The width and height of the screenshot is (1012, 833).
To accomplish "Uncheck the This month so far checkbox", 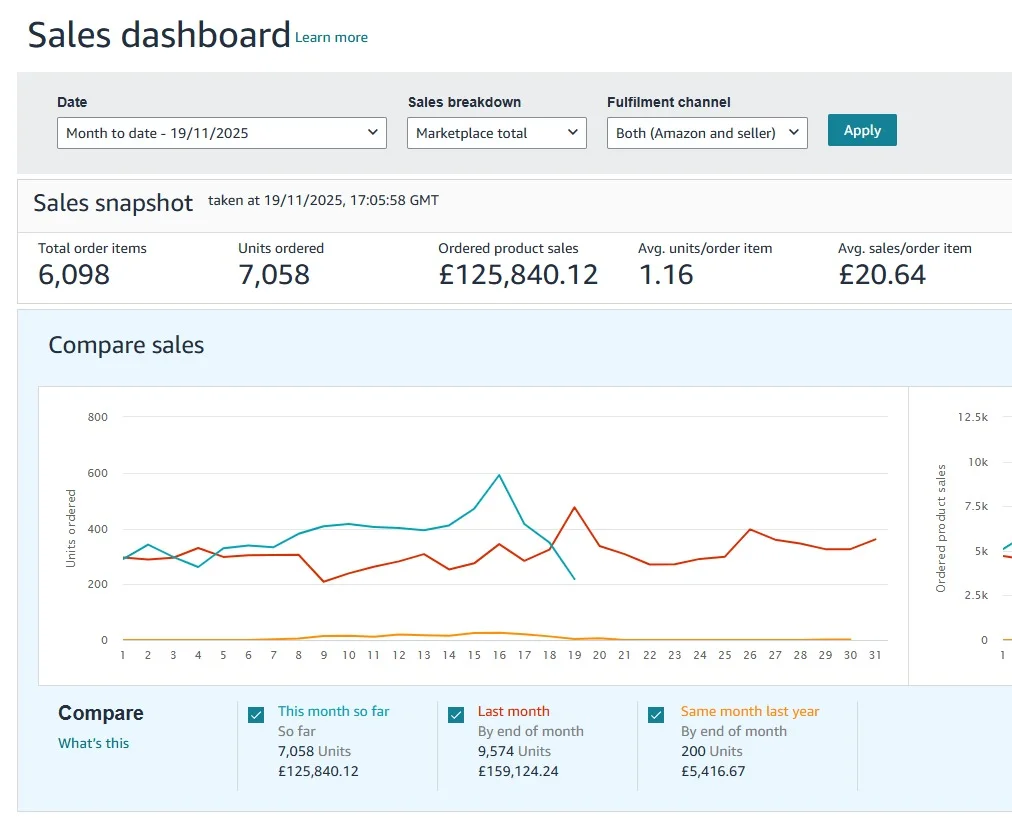I will click(x=256, y=715).
